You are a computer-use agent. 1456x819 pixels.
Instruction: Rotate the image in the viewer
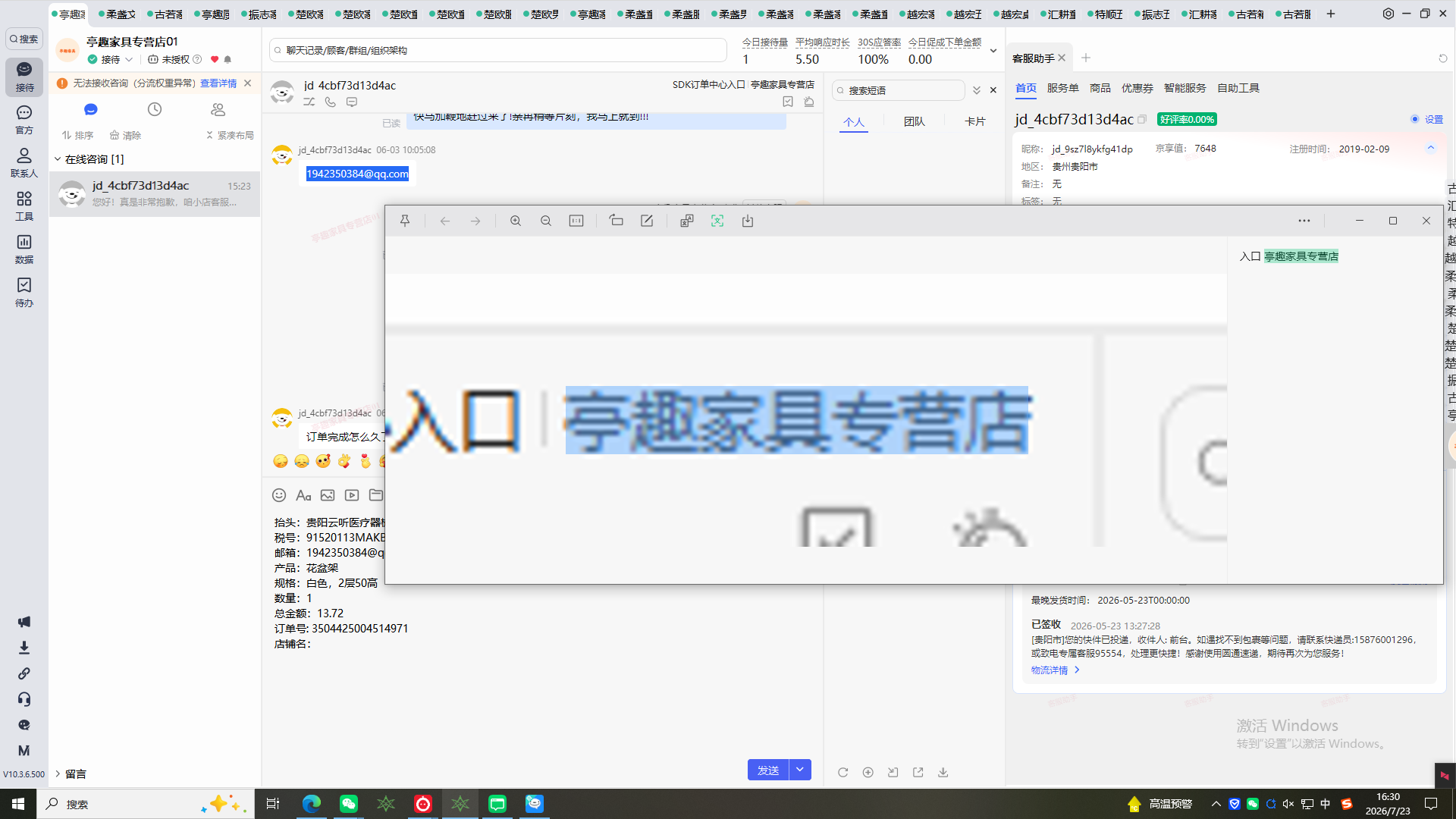click(x=617, y=221)
